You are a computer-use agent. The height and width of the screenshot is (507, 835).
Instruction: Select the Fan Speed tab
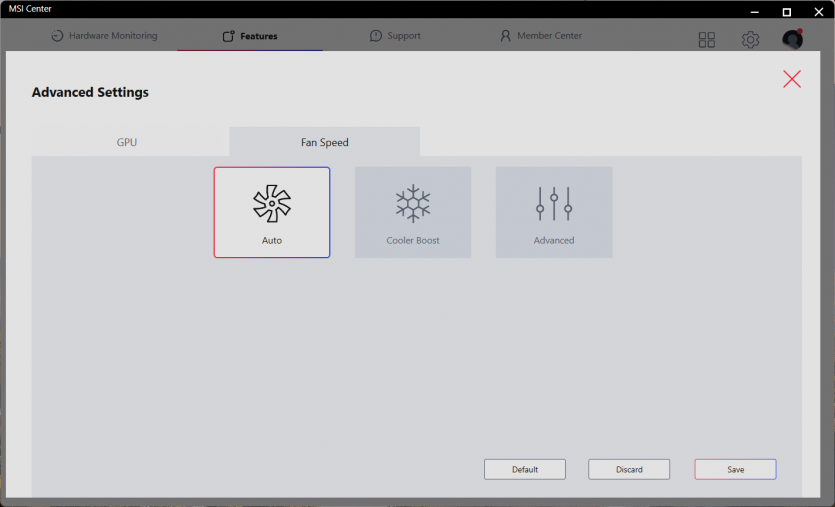click(325, 142)
